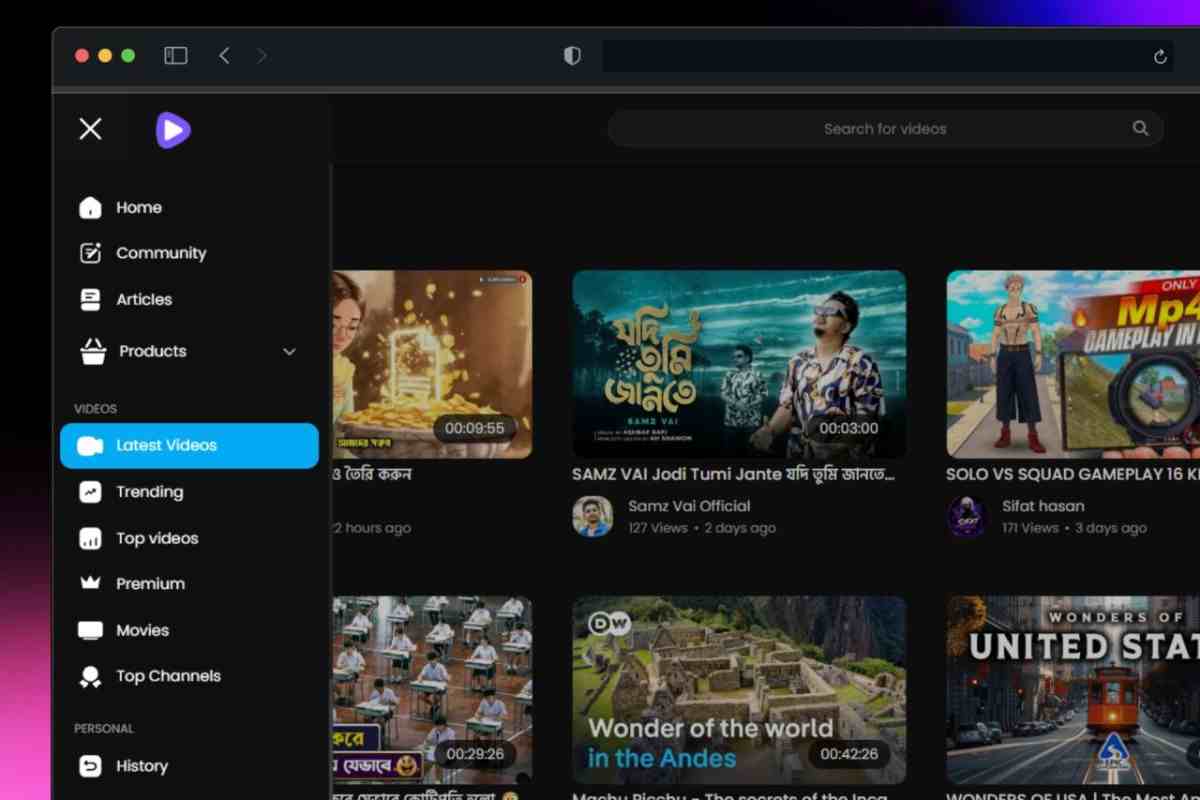Click the browser address bar
The width and height of the screenshot is (1200, 800).
[888, 56]
